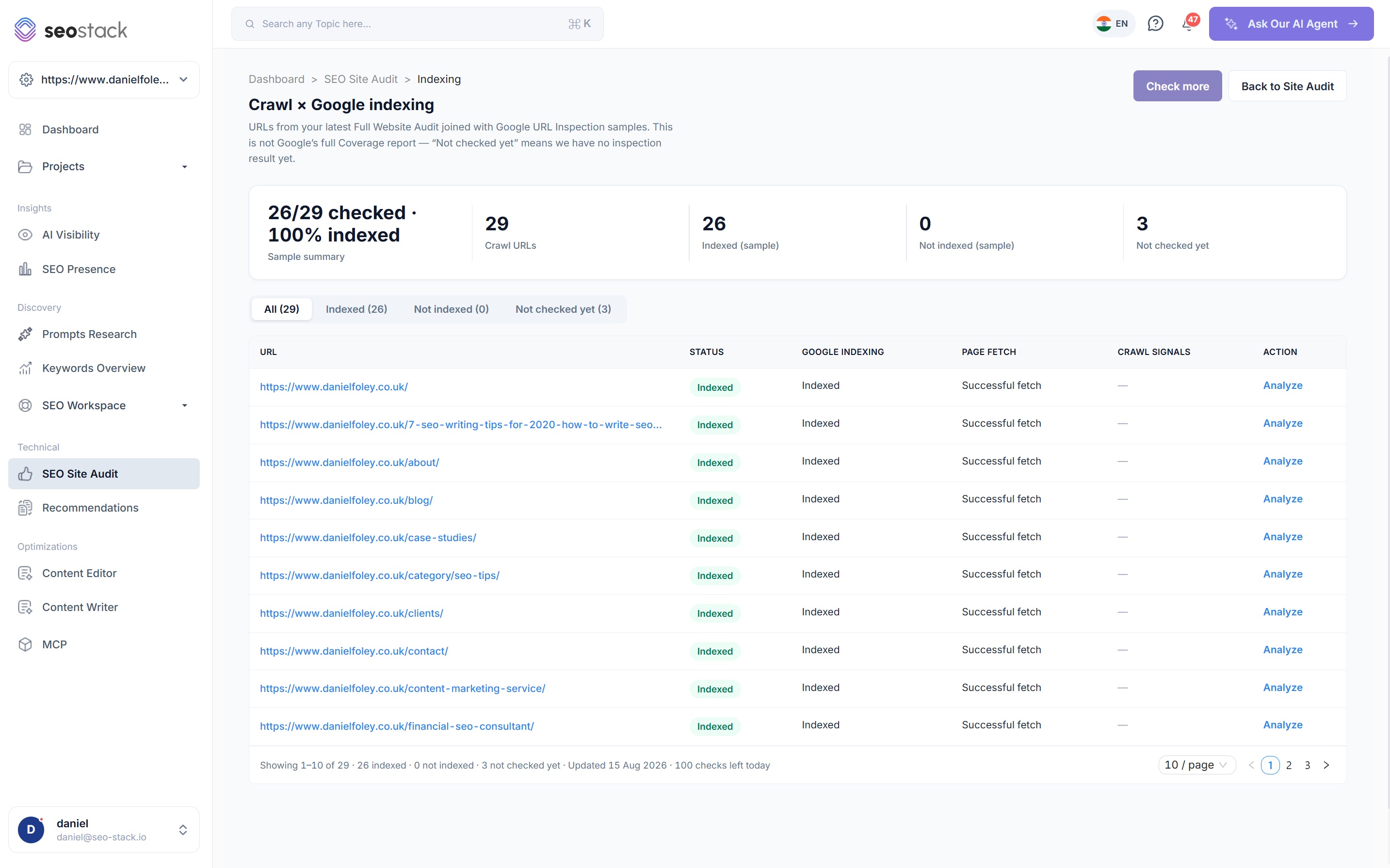Click Back to Site Audit button
Screen dimensions: 1390x868
point(1287,86)
